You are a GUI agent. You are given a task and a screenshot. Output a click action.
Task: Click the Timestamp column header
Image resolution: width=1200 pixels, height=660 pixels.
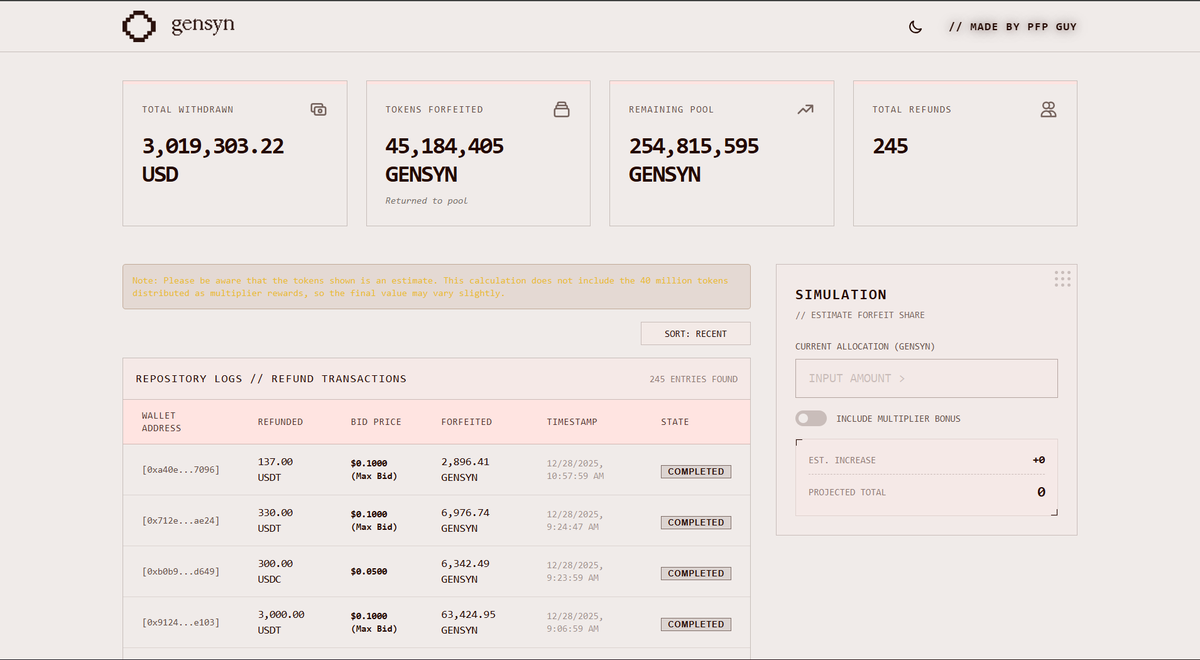coord(572,422)
